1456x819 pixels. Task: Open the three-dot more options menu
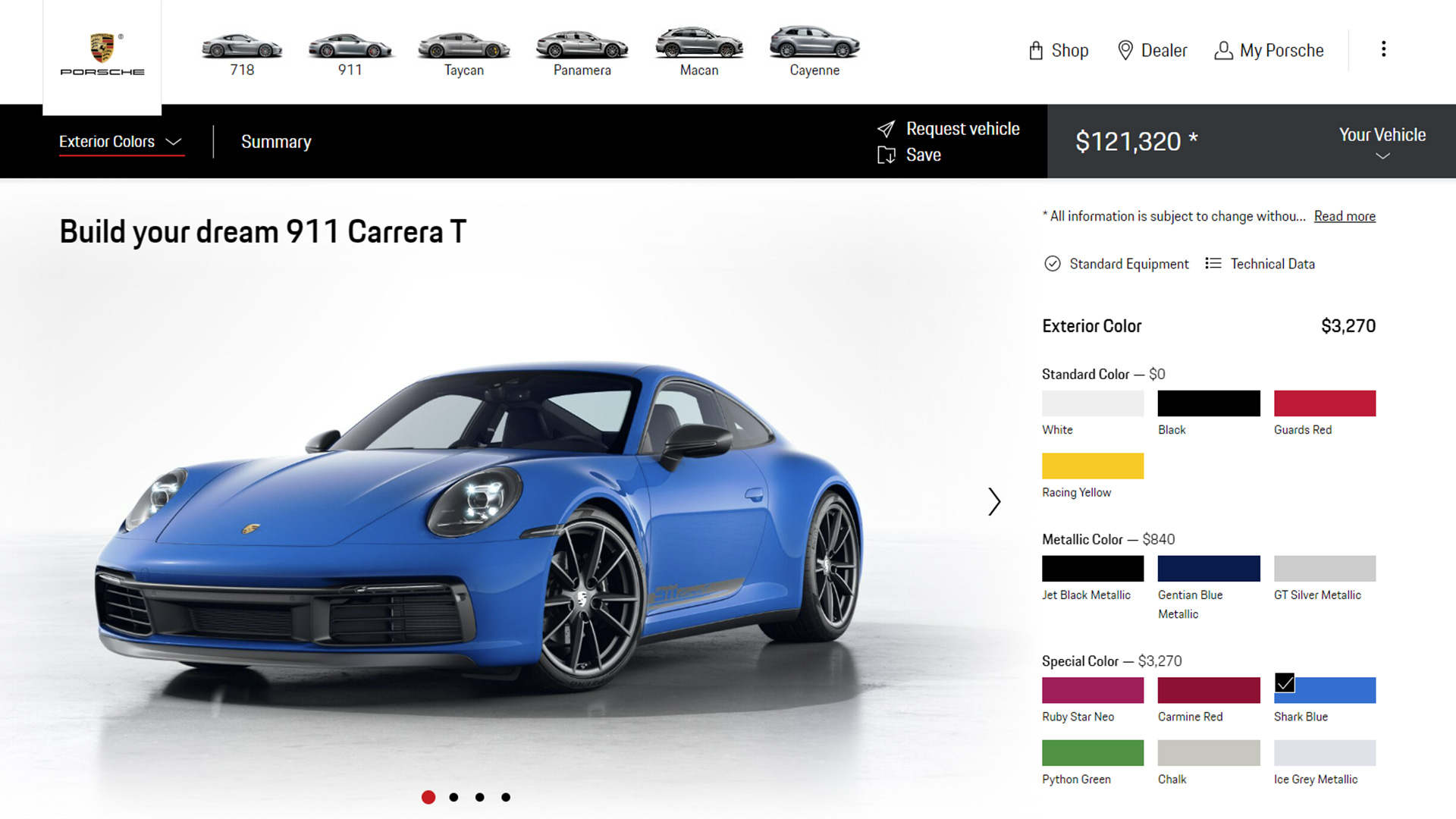pos(1383,49)
